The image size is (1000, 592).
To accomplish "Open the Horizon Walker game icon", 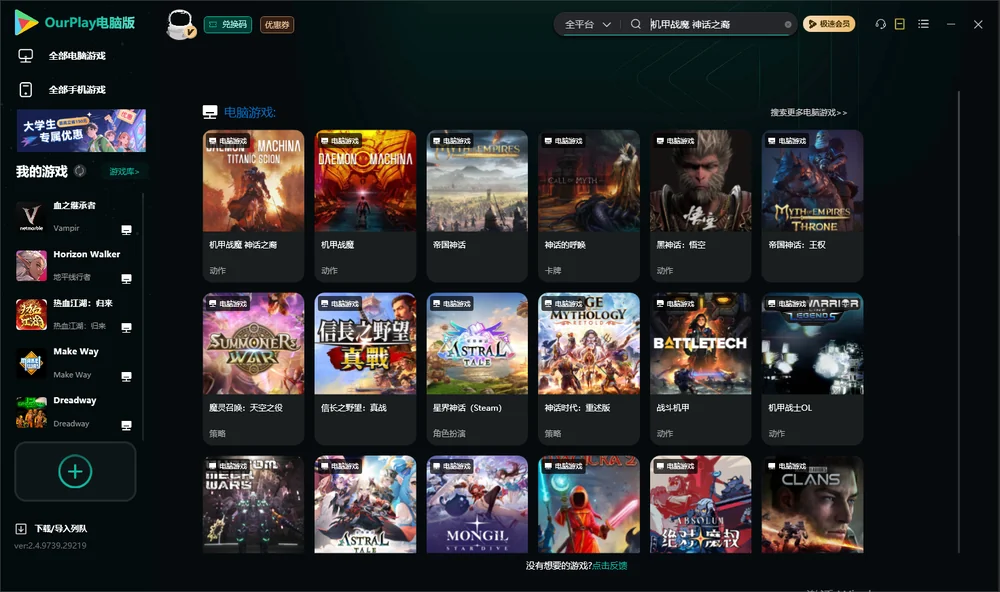I will [x=31, y=265].
